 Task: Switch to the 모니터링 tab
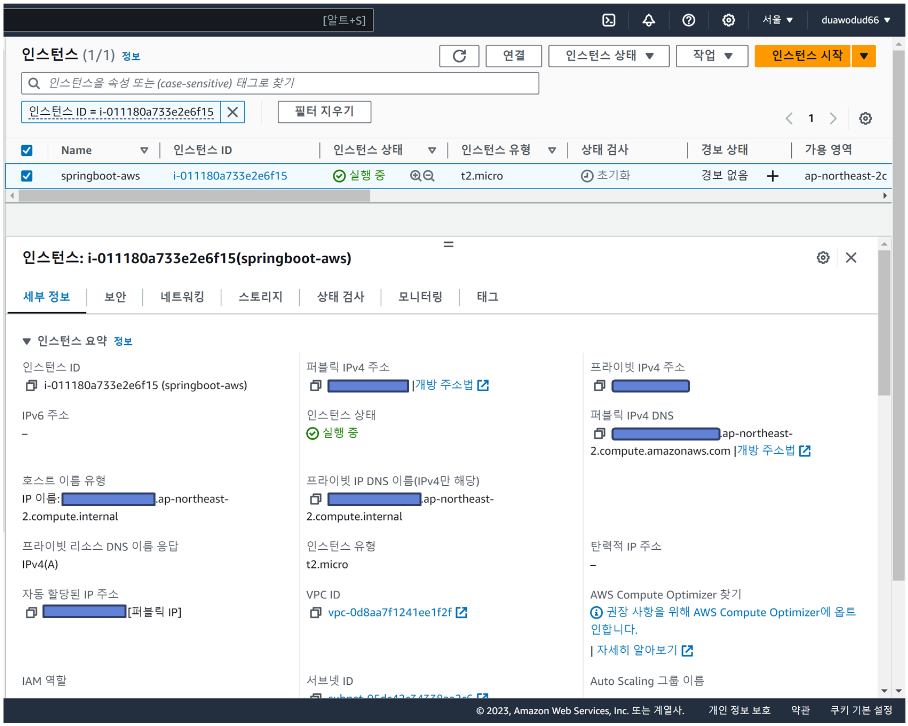[420, 297]
